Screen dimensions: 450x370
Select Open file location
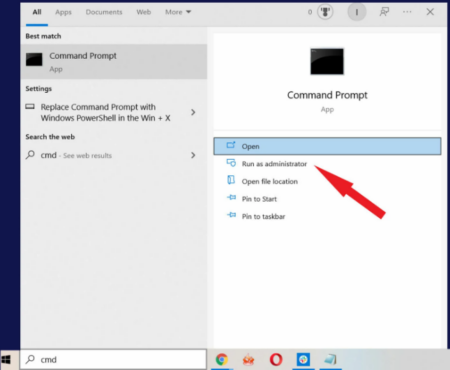click(x=270, y=182)
